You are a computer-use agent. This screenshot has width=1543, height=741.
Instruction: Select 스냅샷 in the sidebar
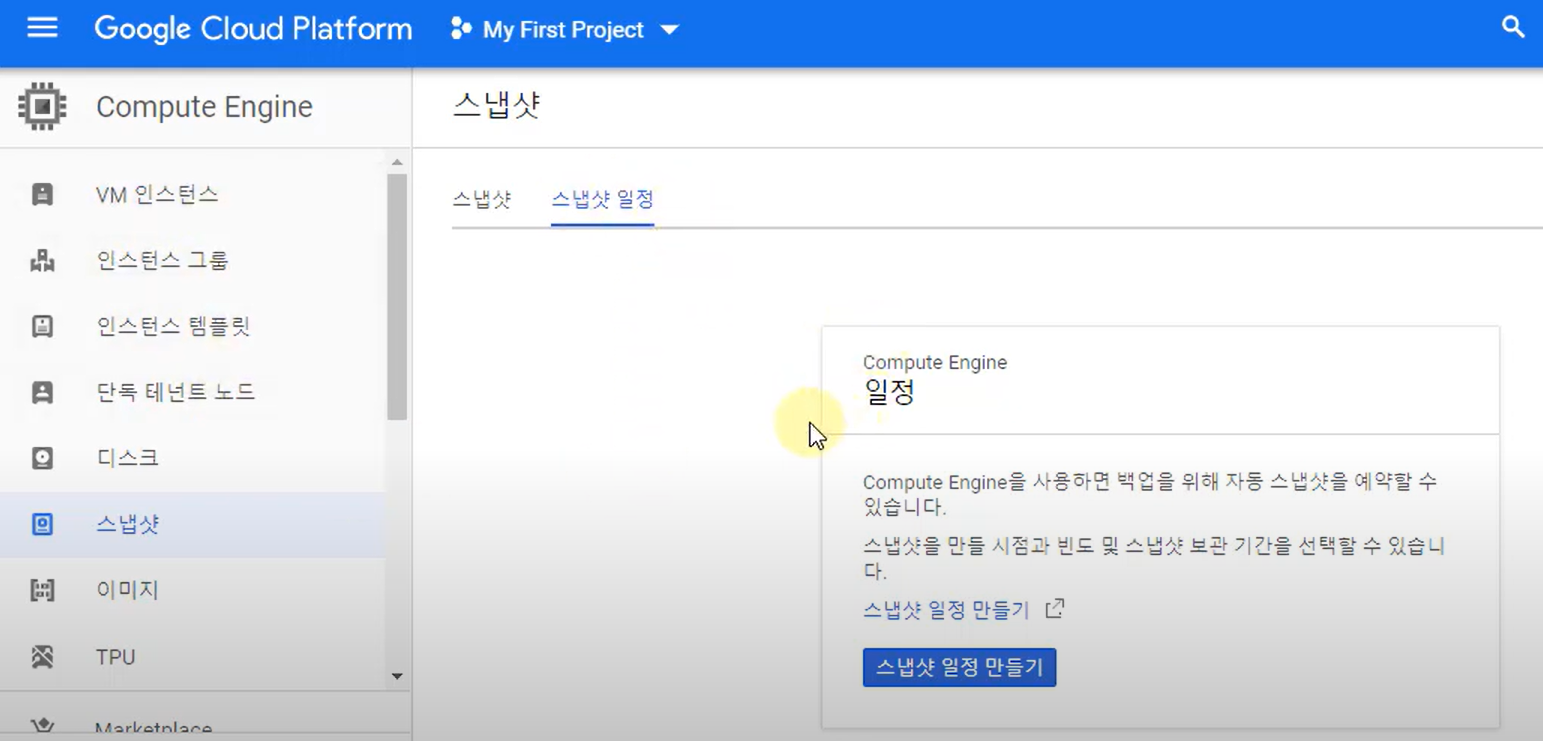pyautogui.click(x=192, y=524)
